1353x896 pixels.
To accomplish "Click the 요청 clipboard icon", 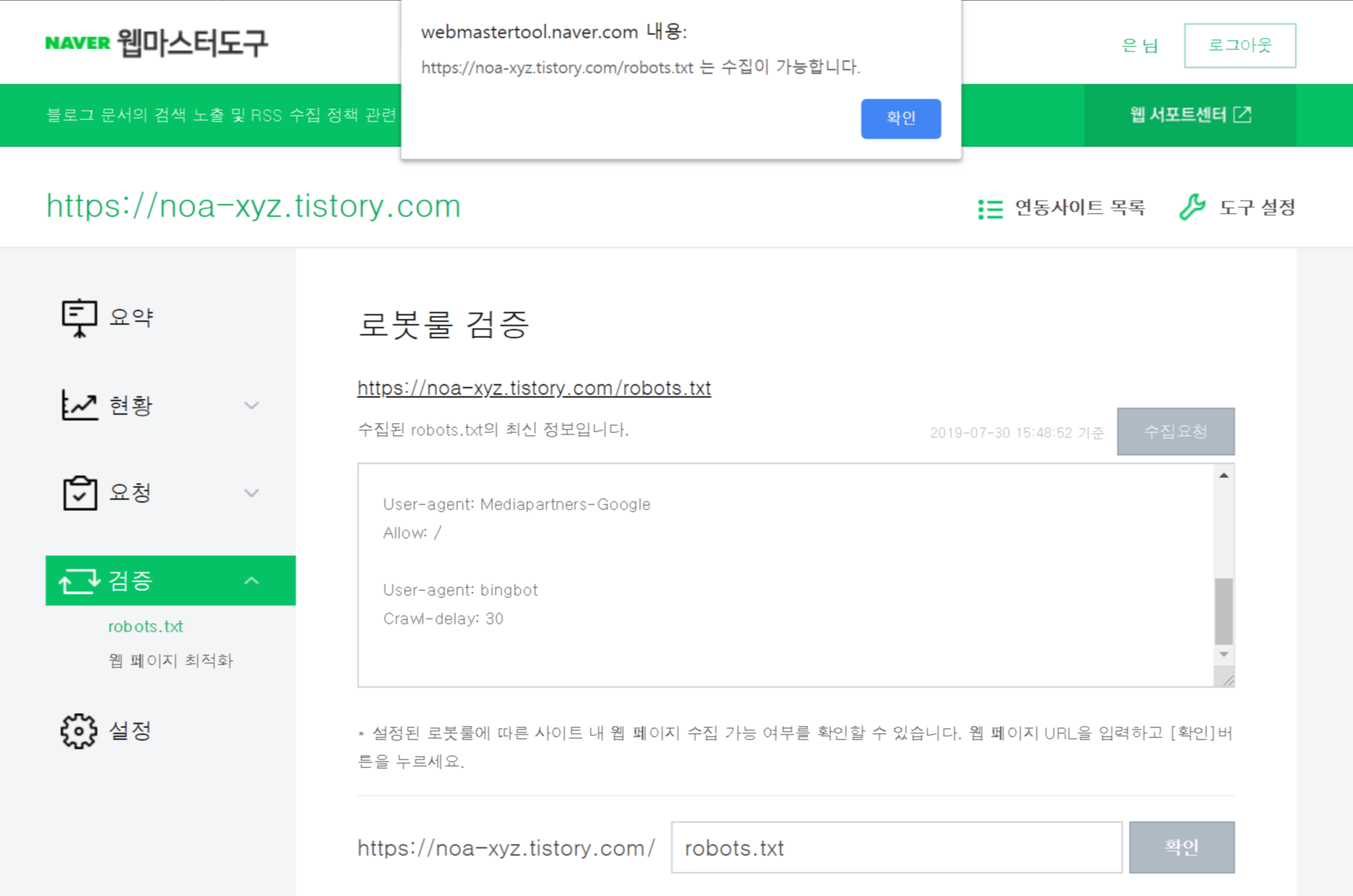I will tap(79, 492).
